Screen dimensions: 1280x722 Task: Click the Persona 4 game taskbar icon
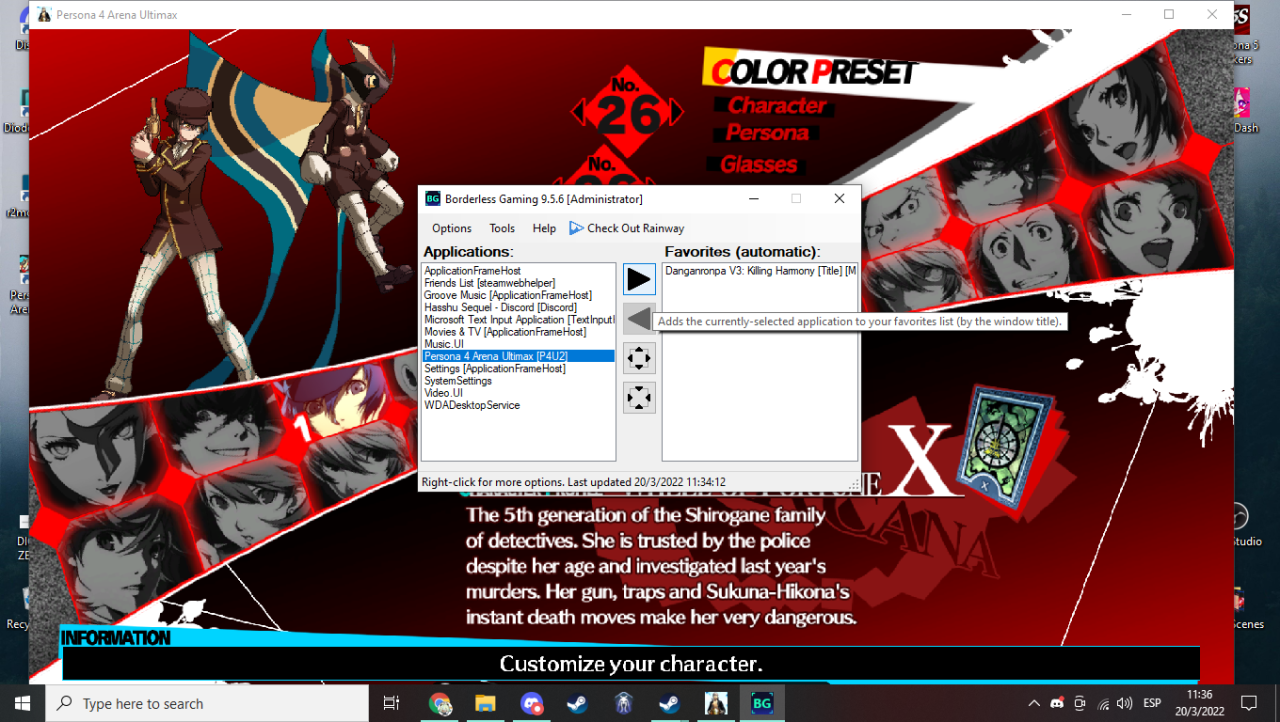point(716,704)
